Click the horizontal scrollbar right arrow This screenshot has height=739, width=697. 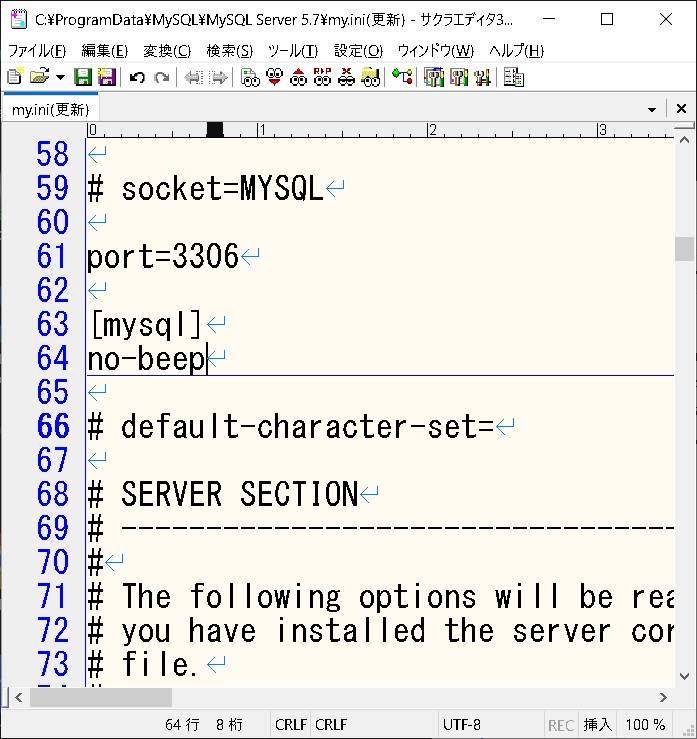pyautogui.click(x=664, y=697)
